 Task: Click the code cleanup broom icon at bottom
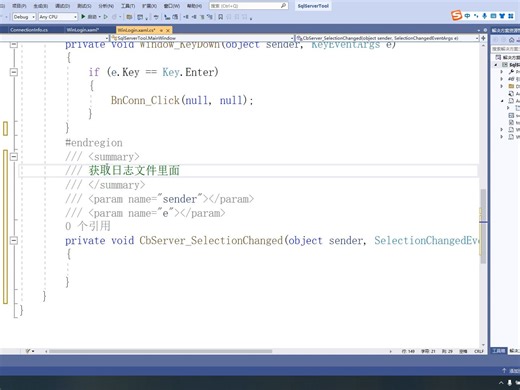click(x=29, y=351)
